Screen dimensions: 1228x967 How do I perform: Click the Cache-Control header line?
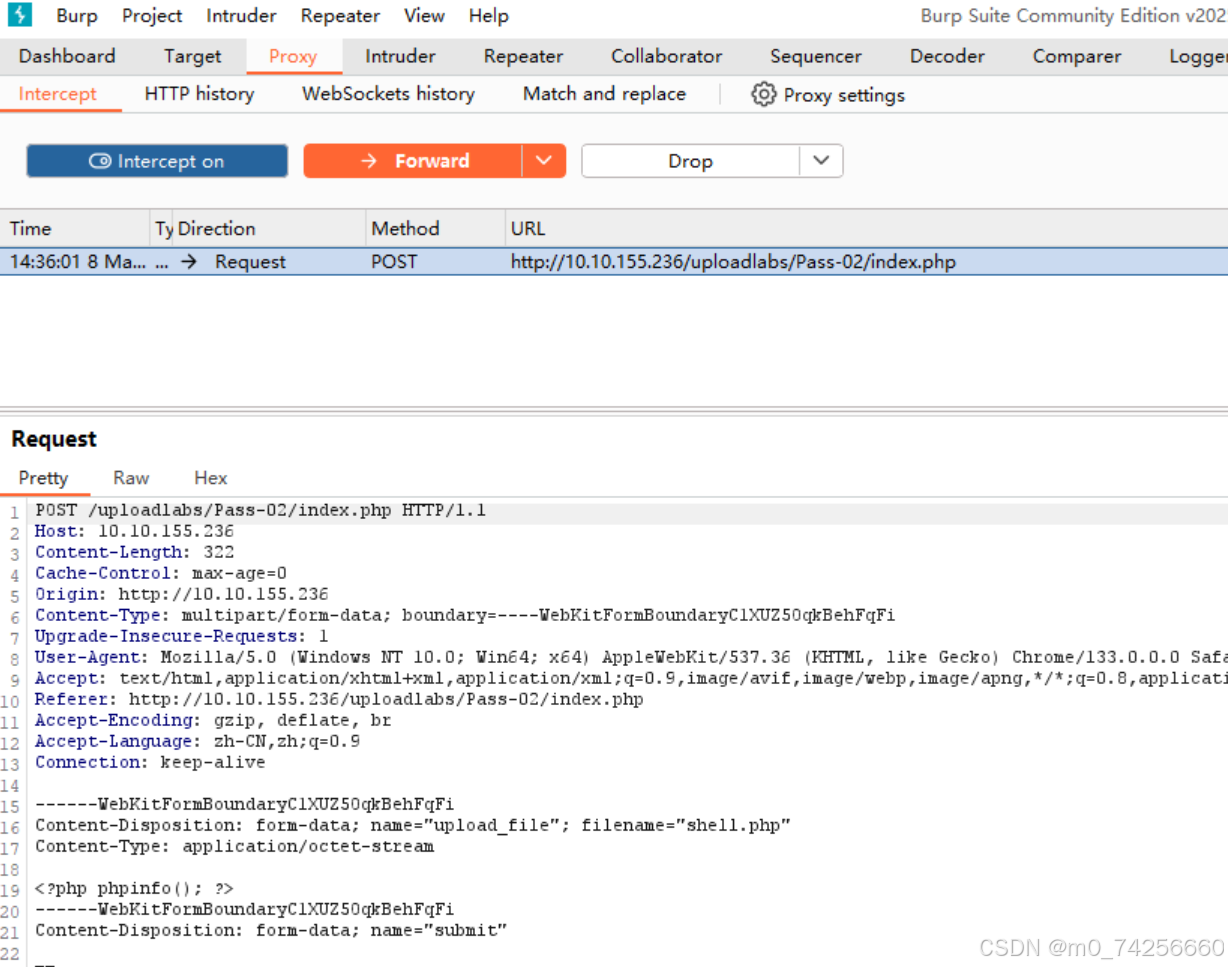pyautogui.click(x=161, y=573)
